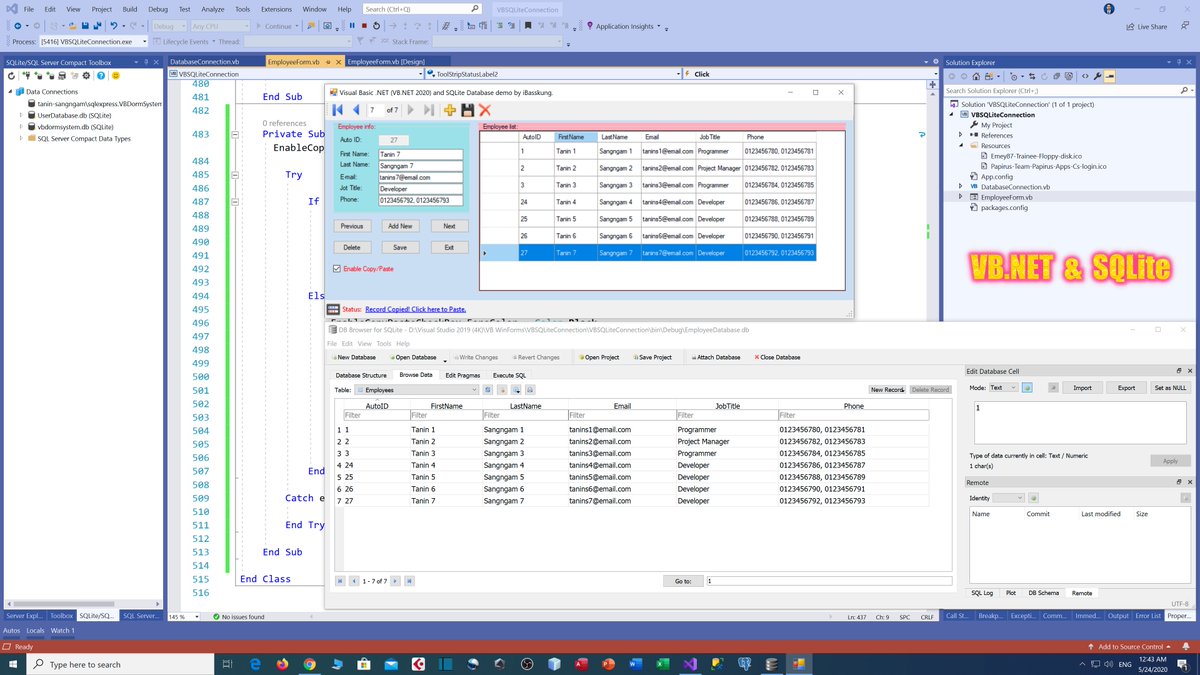
Task: Refresh table data icon in DB Browser
Action: 488,389
